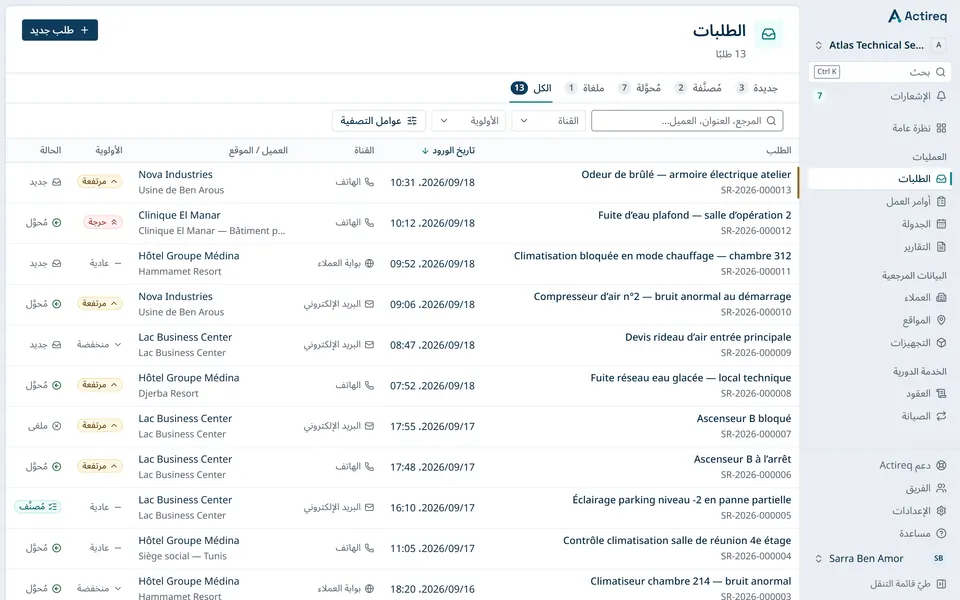Click the notifications count badge 7
The height and width of the screenshot is (600, 960).
pos(820,96)
